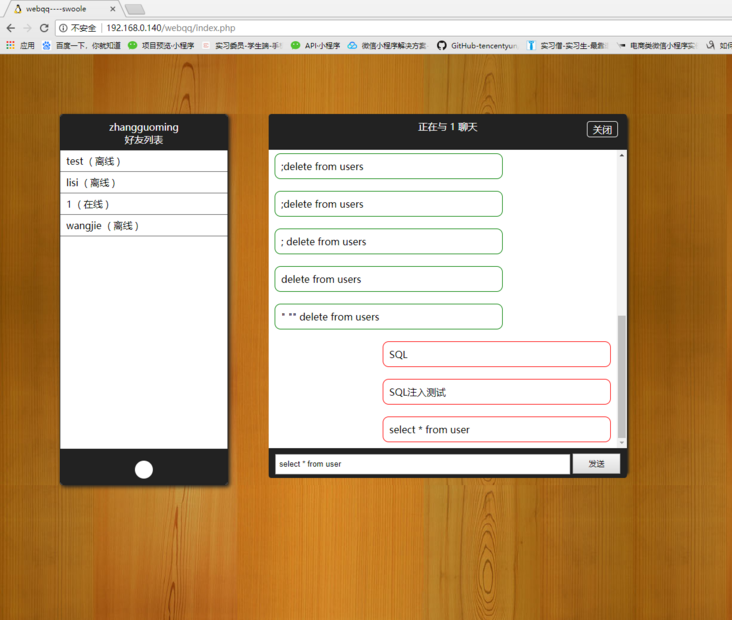
Task: Click the sent message 'SQL注入测试'
Action: (x=496, y=392)
